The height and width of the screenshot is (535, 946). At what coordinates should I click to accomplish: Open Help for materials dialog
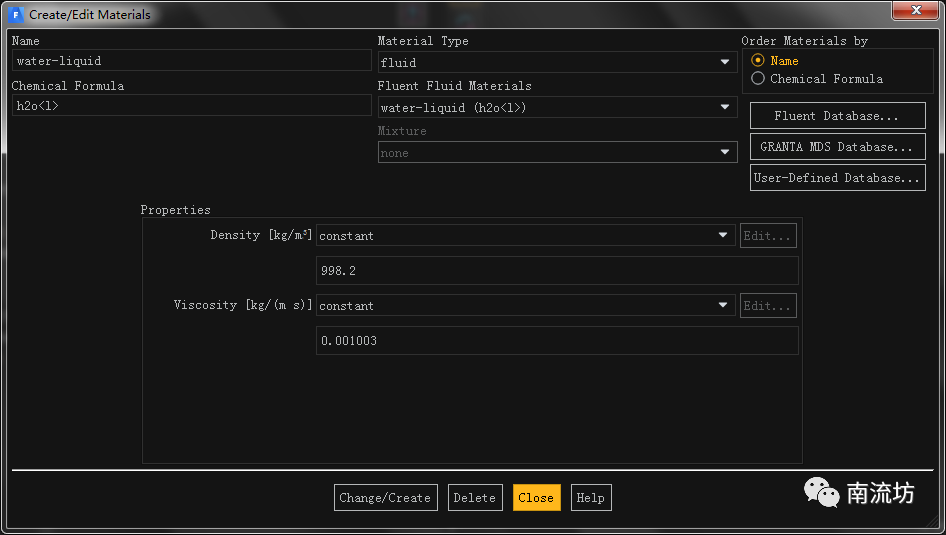pos(591,498)
